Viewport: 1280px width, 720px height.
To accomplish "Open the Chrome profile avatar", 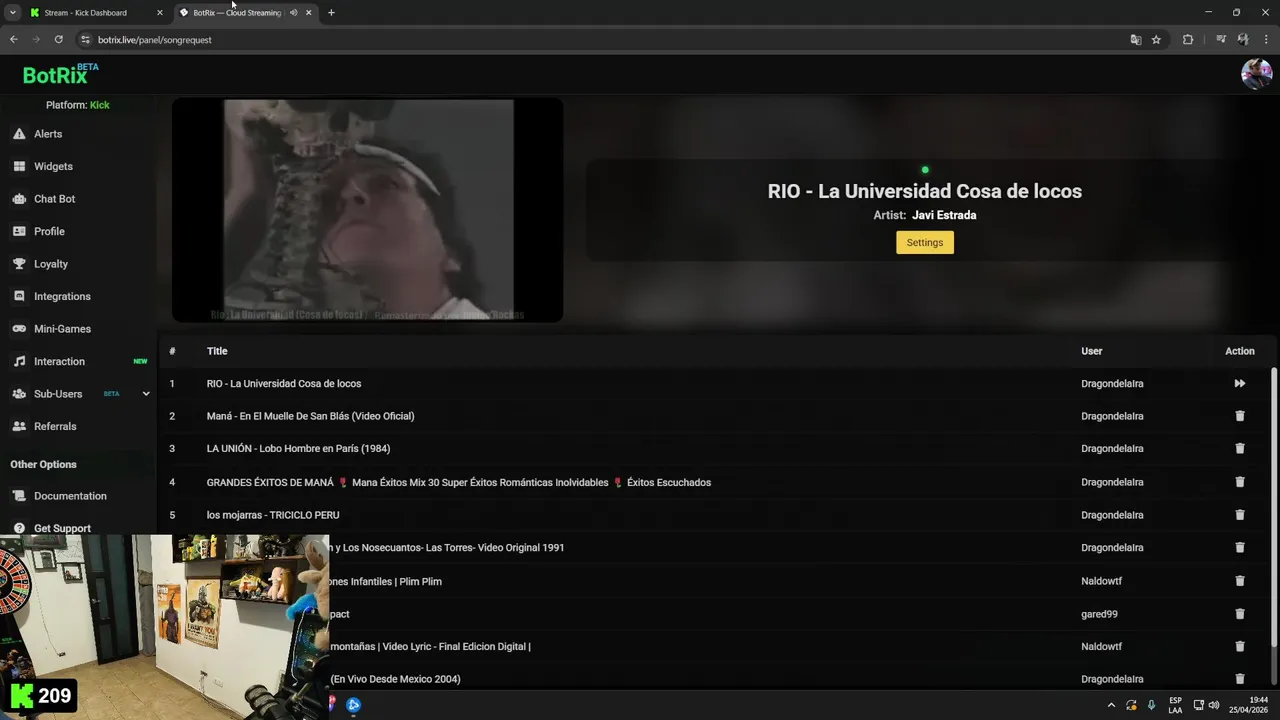I will (1243, 40).
